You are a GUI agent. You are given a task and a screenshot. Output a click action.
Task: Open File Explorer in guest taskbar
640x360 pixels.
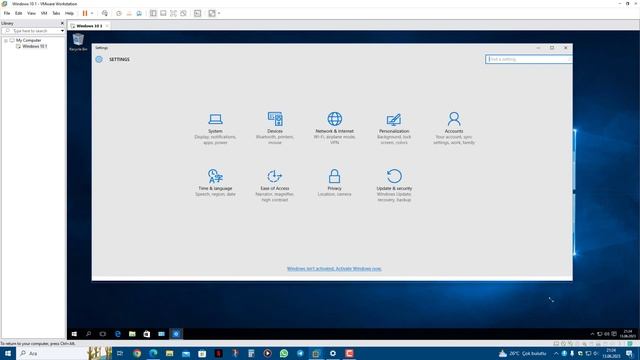pyautogui.click(x=132, y=334)
